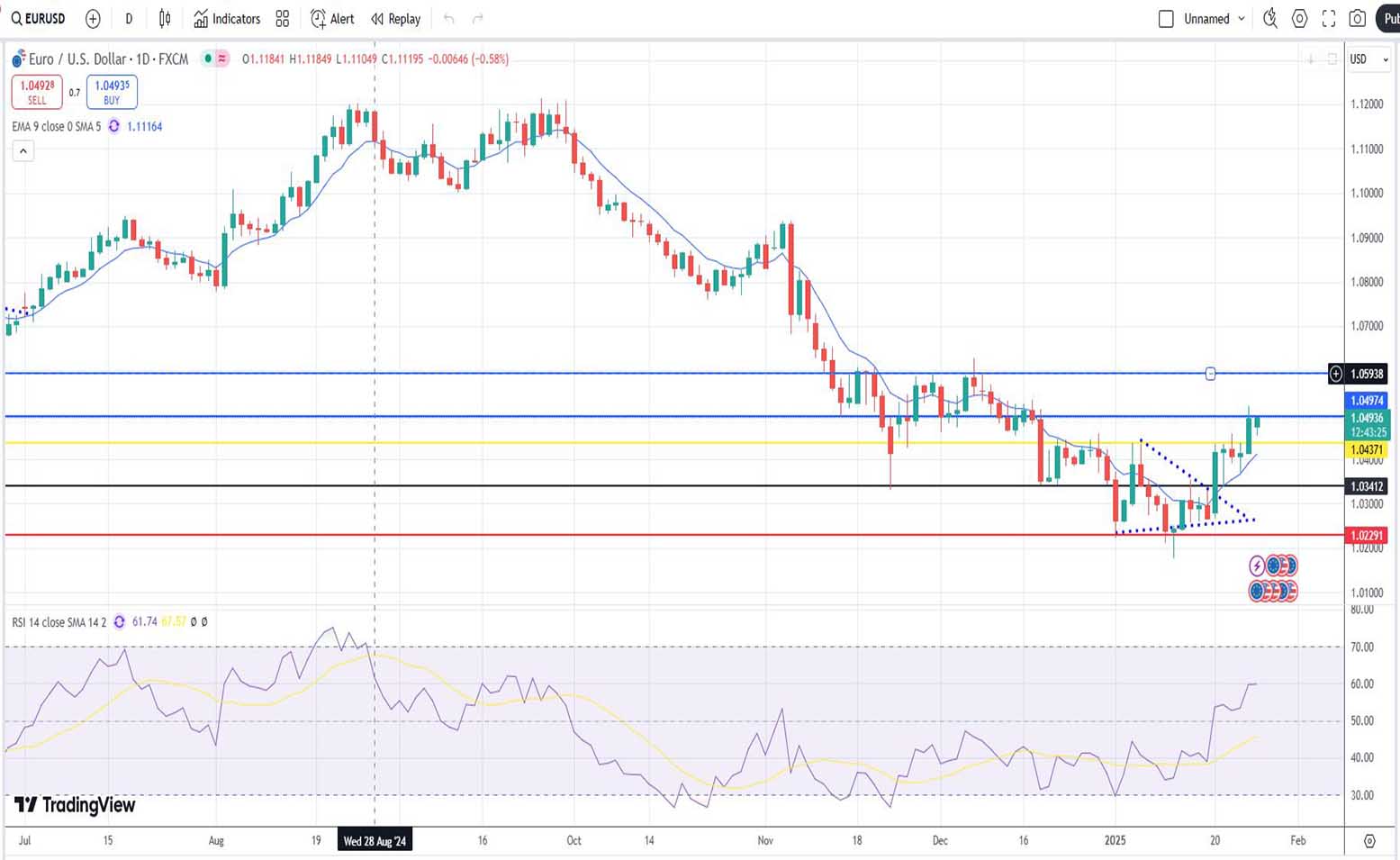Viewport: 1400px width, 860px height.
Task: Open time axis settings gear icon
Action: [1369, 840]
